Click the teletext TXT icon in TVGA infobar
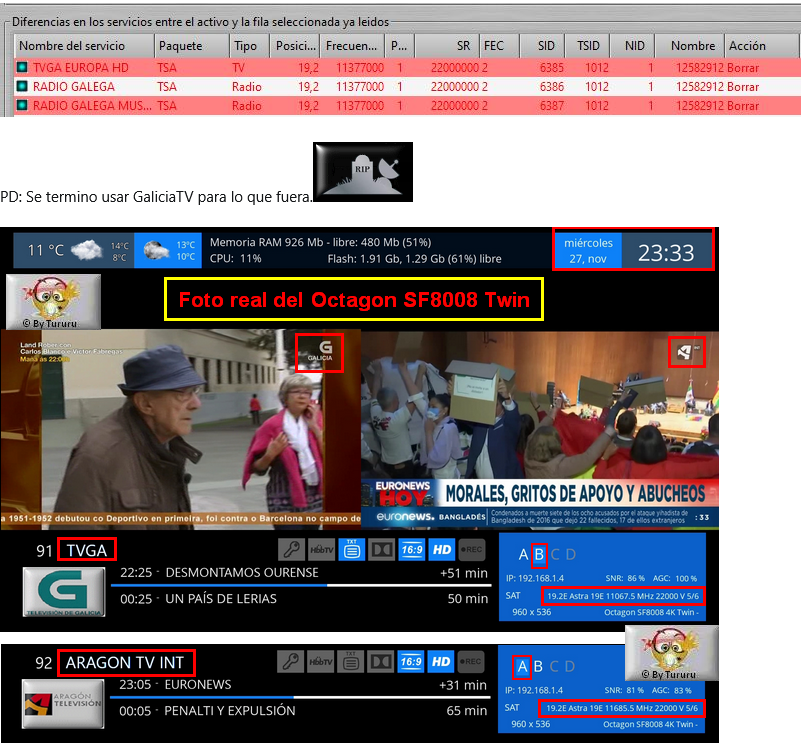 [x=351, y=550]
